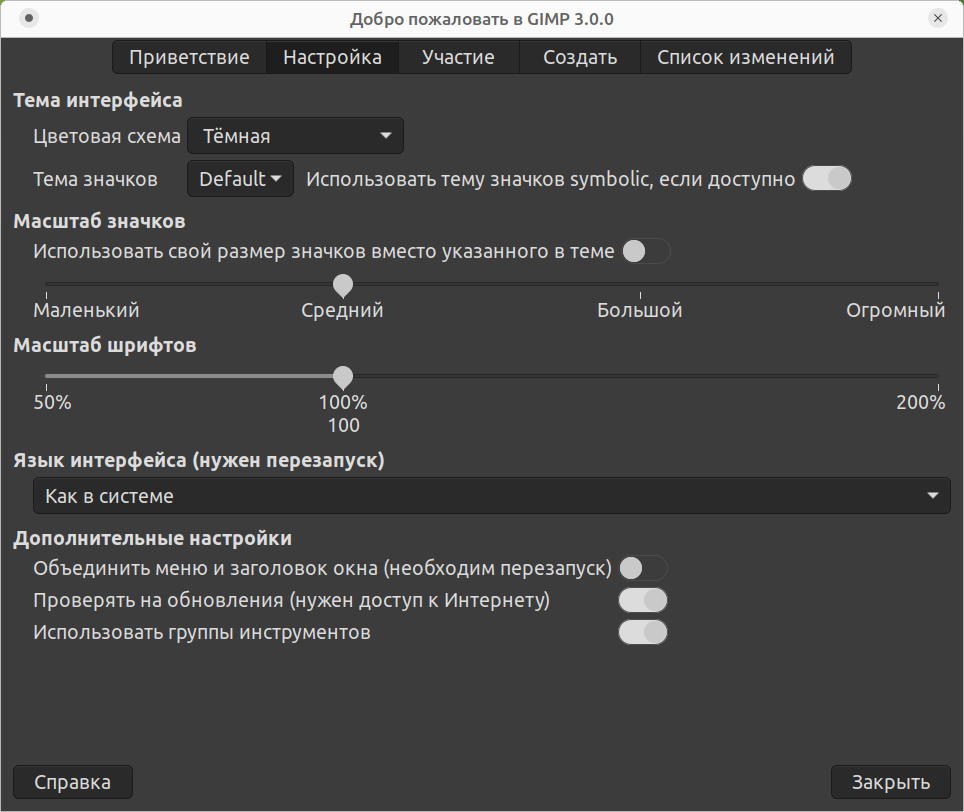
Task: Click the 200% mark on font slider
Action: click(937, 377)
